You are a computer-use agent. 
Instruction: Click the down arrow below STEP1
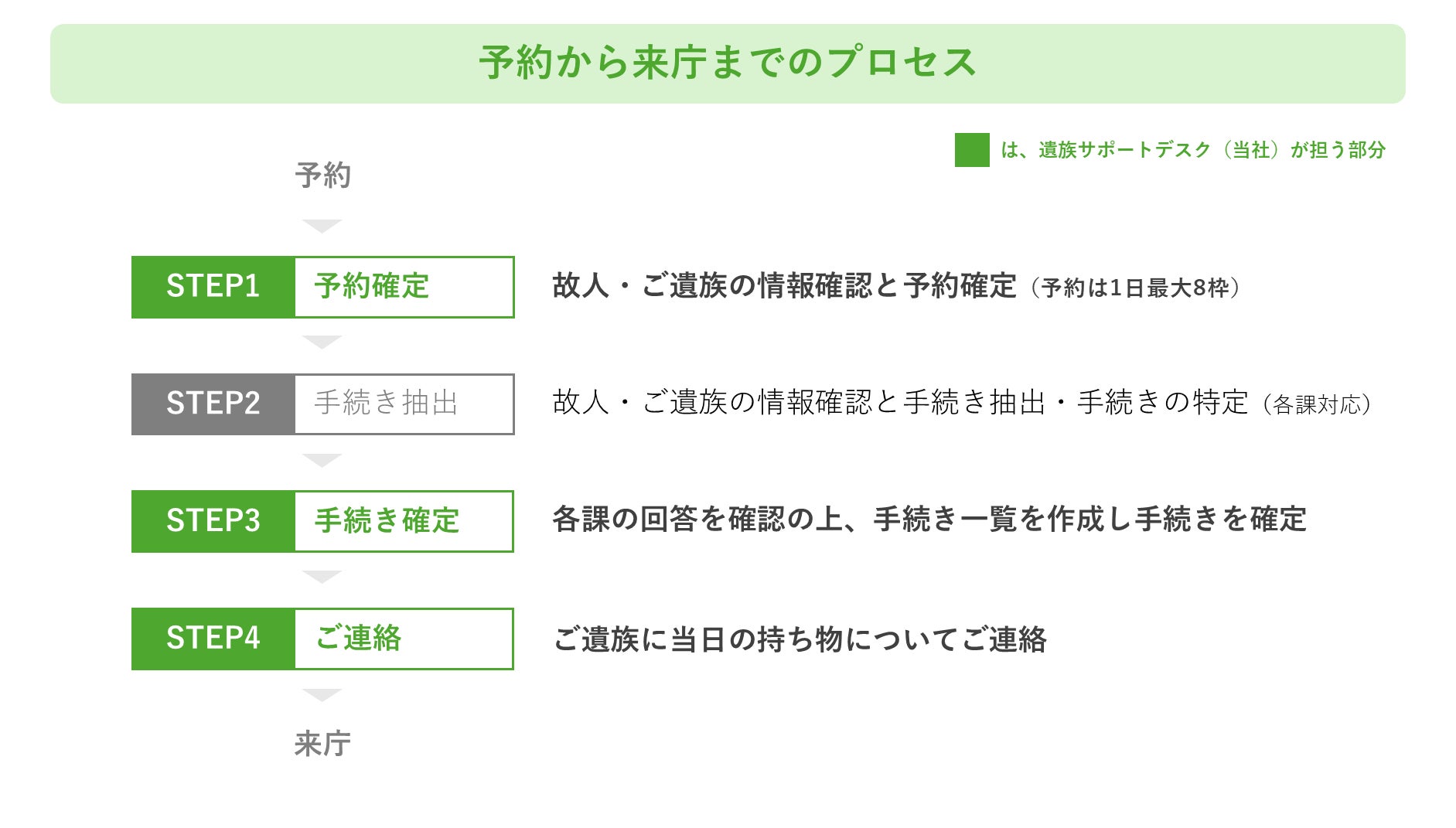pos(322,342)
